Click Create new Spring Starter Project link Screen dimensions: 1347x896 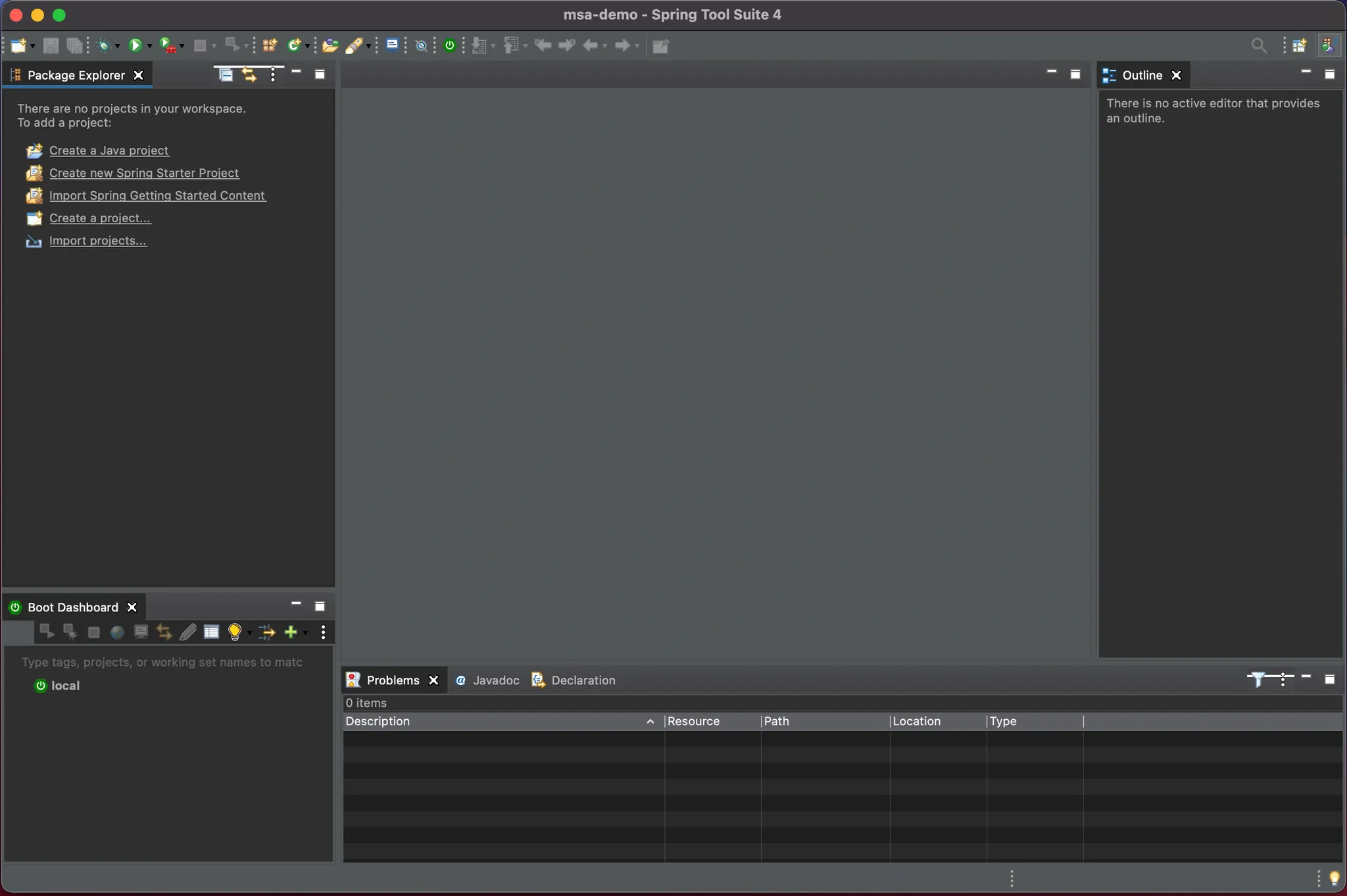[x=144, y=173]
